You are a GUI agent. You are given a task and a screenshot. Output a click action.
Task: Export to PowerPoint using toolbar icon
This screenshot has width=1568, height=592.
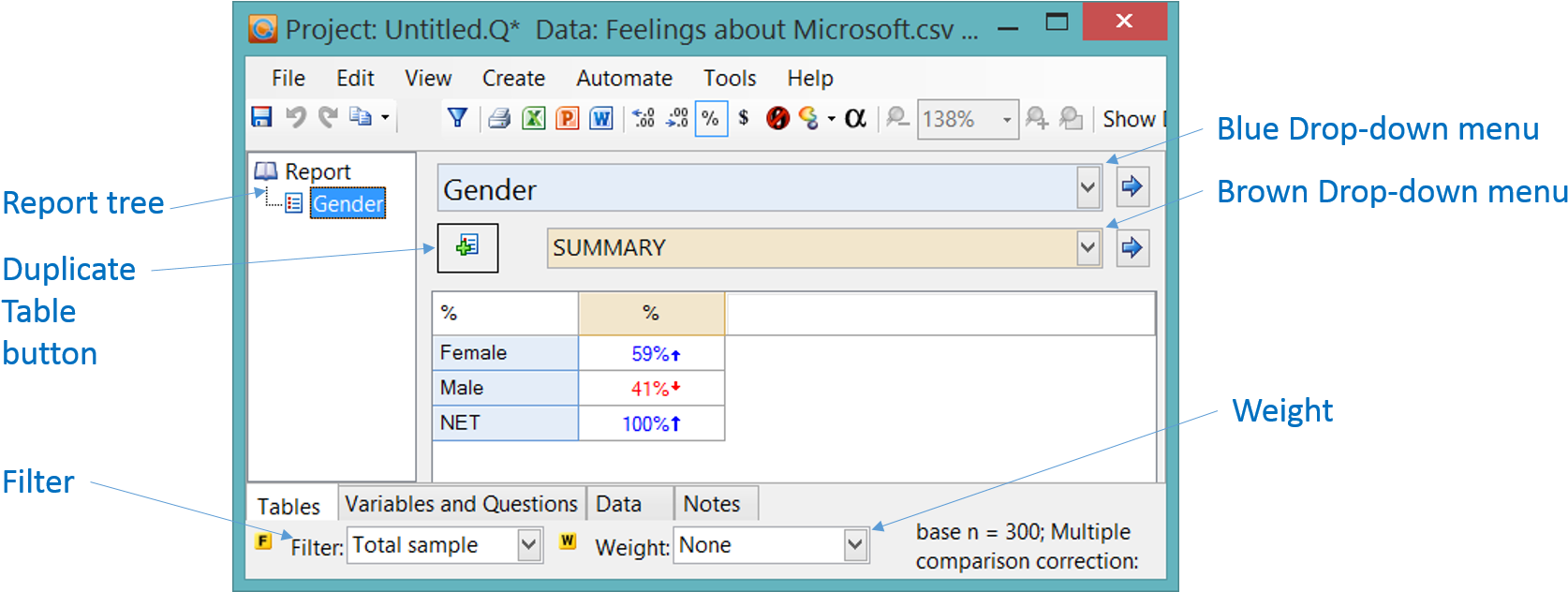click(568, 119)
